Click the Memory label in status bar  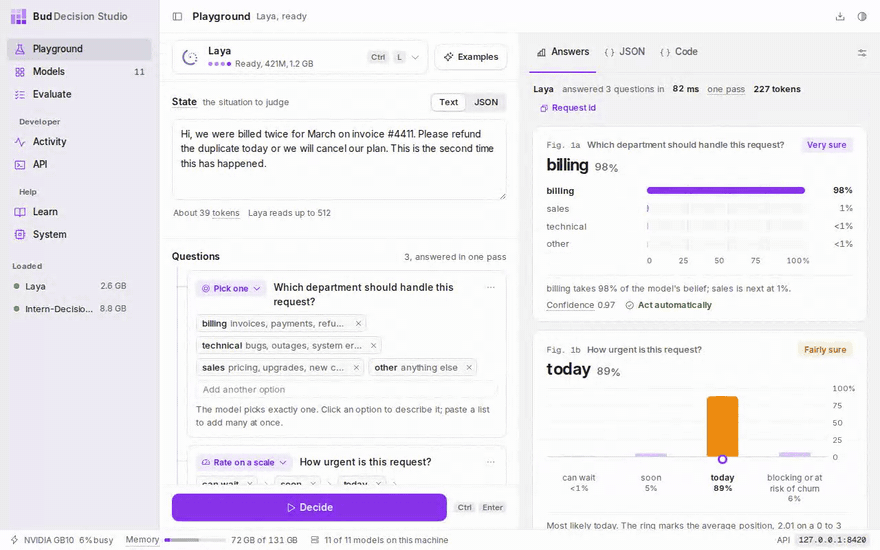[x=142, y=540]
